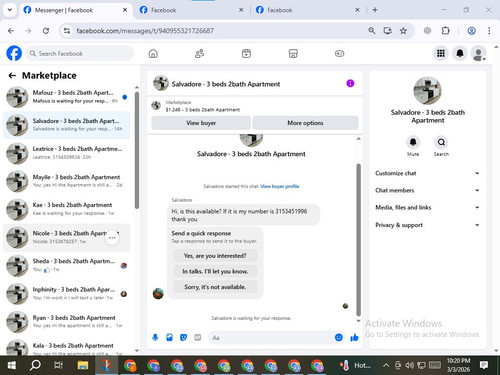The image size is (500, 375).
Task: Click the browser address bar URL
Action: tap(145, 31)
